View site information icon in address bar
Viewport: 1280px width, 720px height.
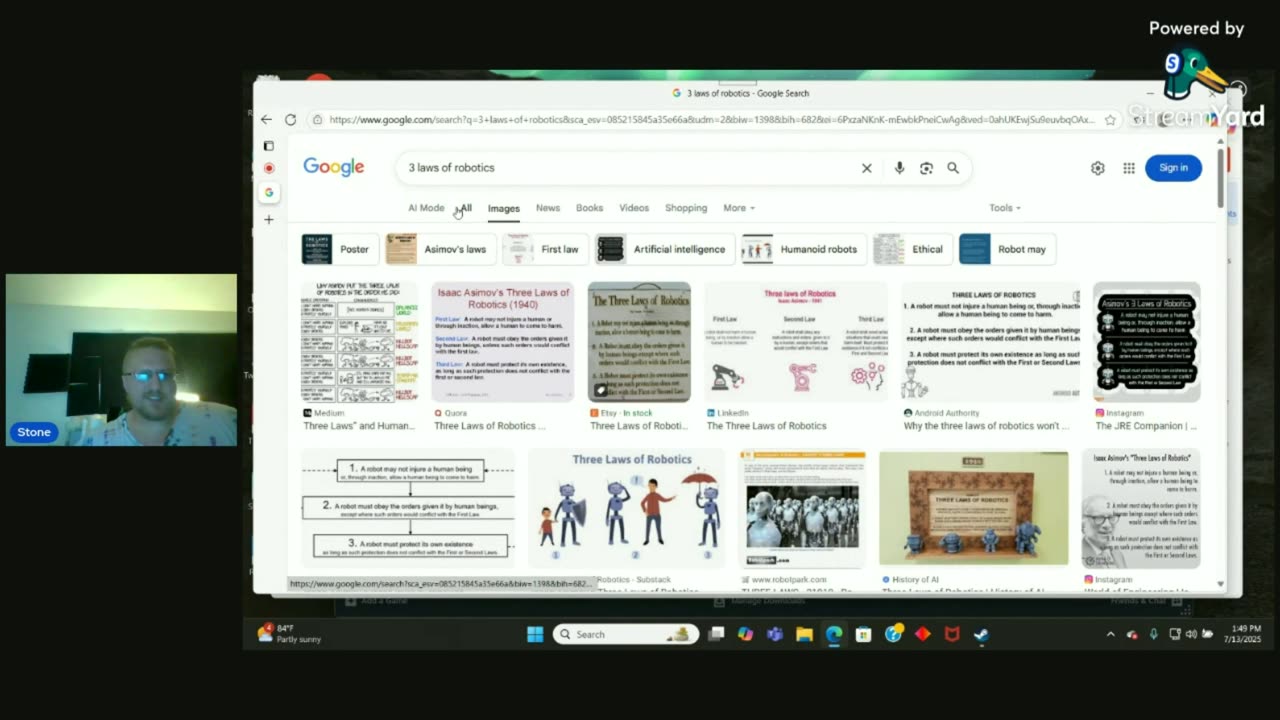point(317,119)
